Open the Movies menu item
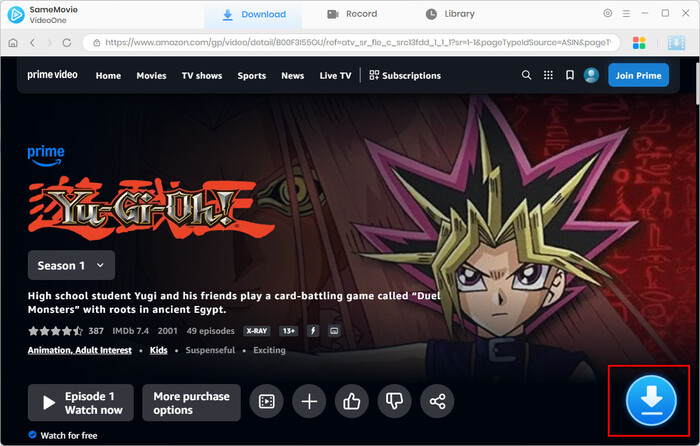 point(151,75)
